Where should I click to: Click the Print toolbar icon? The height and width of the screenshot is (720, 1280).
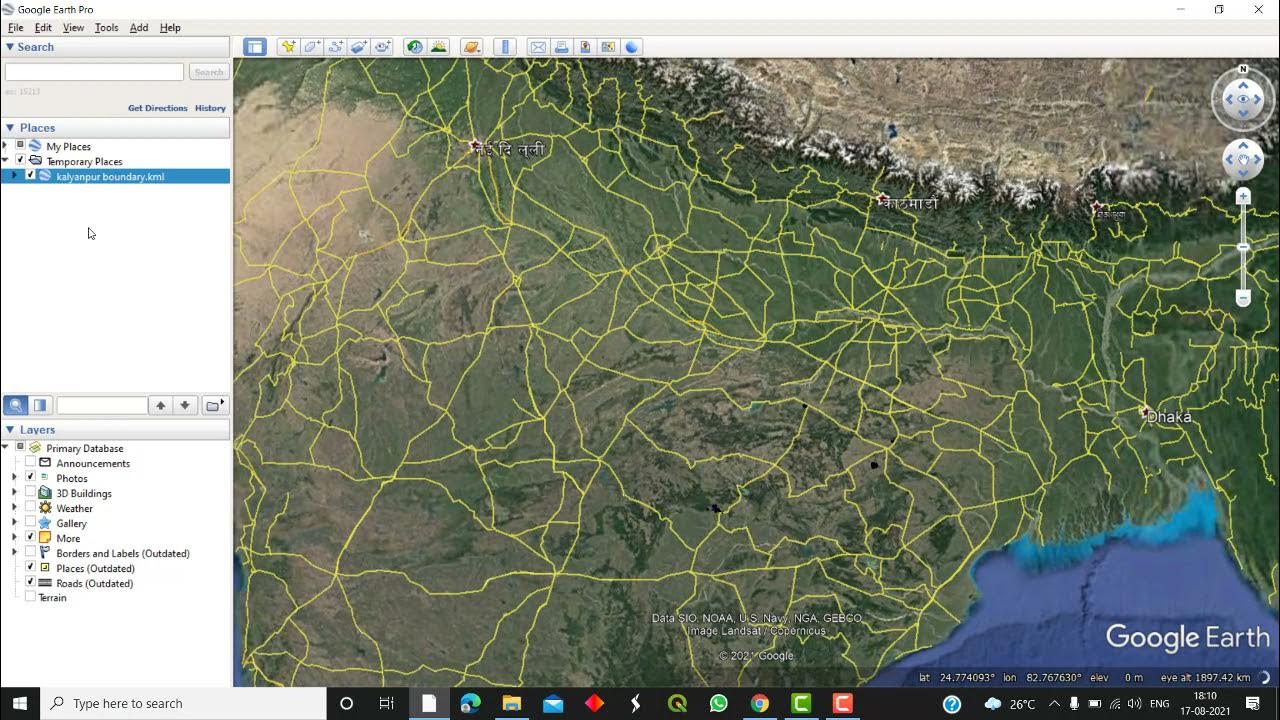tap(561, 47)
